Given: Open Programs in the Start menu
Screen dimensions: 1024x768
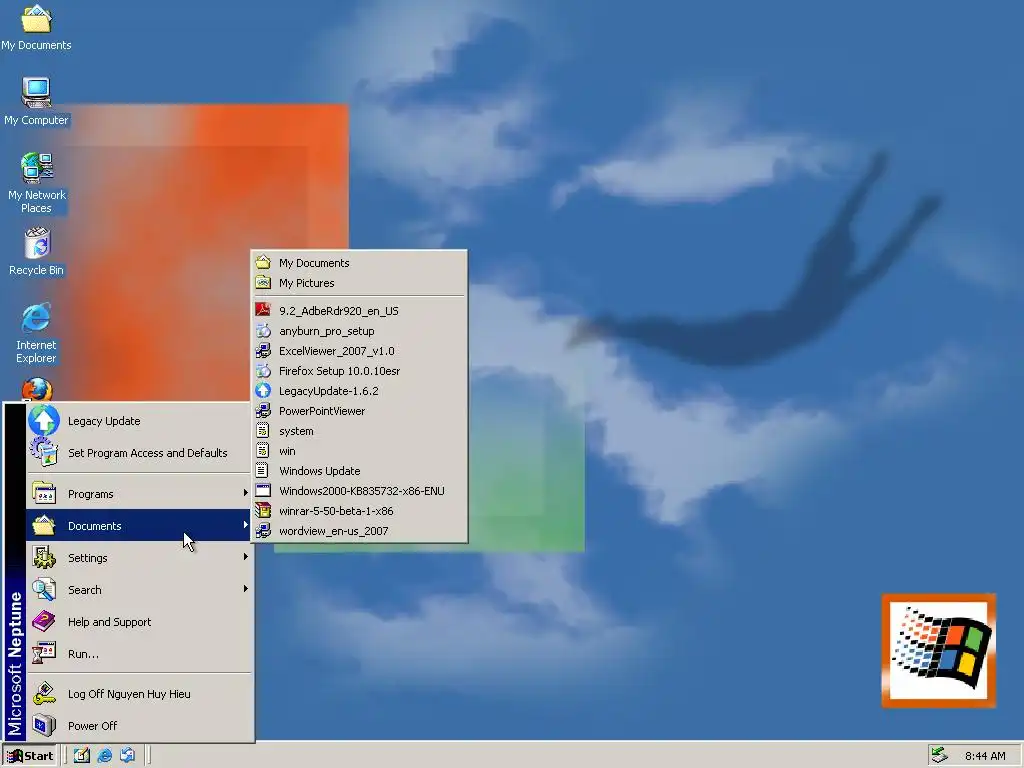Looking at the screenshot, I should click(138, 494).
